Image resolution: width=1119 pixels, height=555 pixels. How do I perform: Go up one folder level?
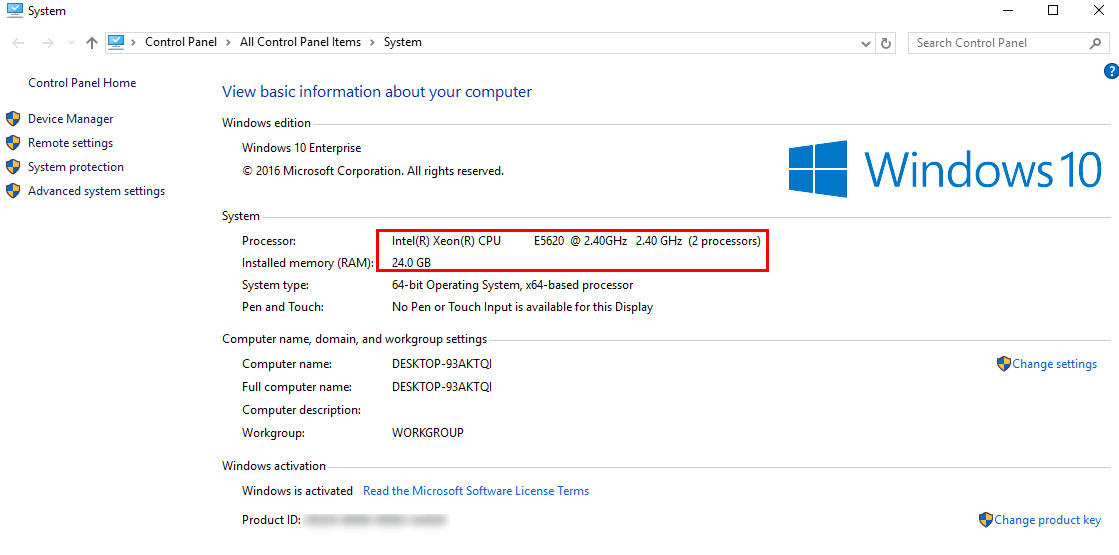92,43
